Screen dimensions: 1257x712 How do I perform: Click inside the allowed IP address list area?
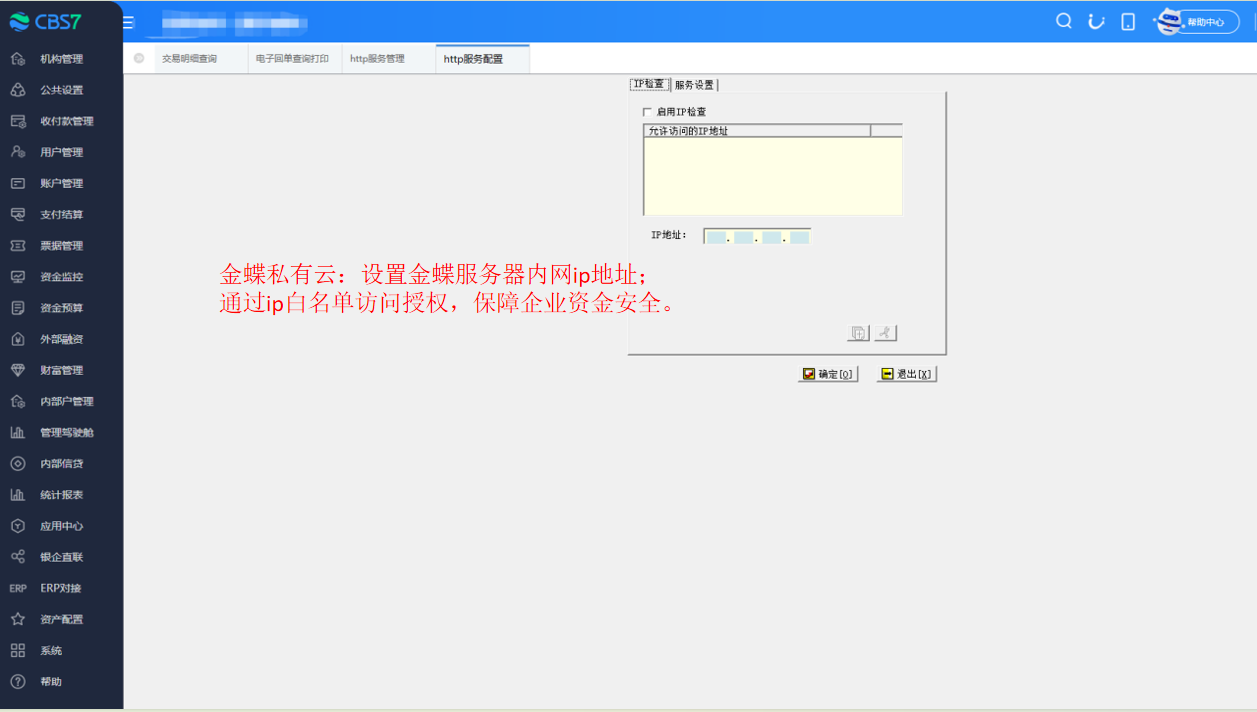coord(773,176)
